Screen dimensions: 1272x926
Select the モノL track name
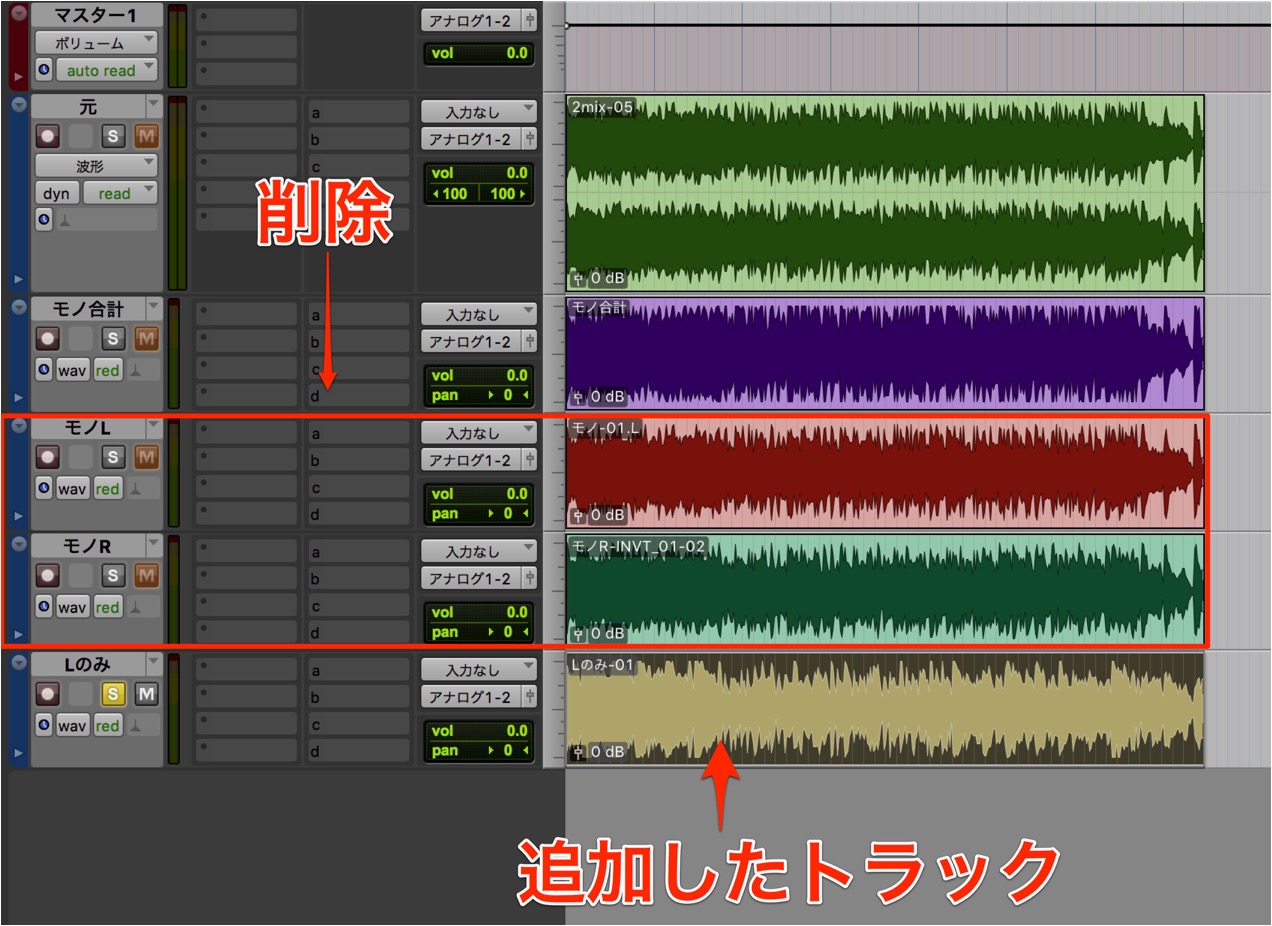pyautogui.click(x=87, y=427)
